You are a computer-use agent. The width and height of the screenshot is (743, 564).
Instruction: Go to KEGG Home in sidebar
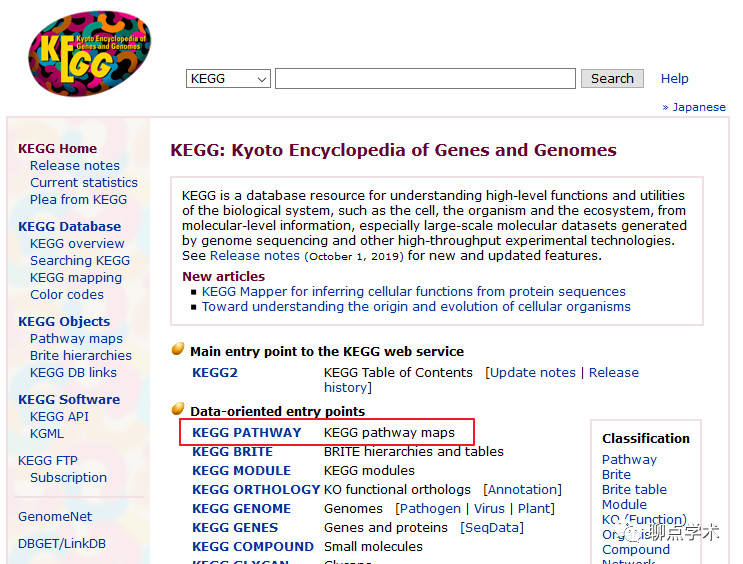point(57,148)
